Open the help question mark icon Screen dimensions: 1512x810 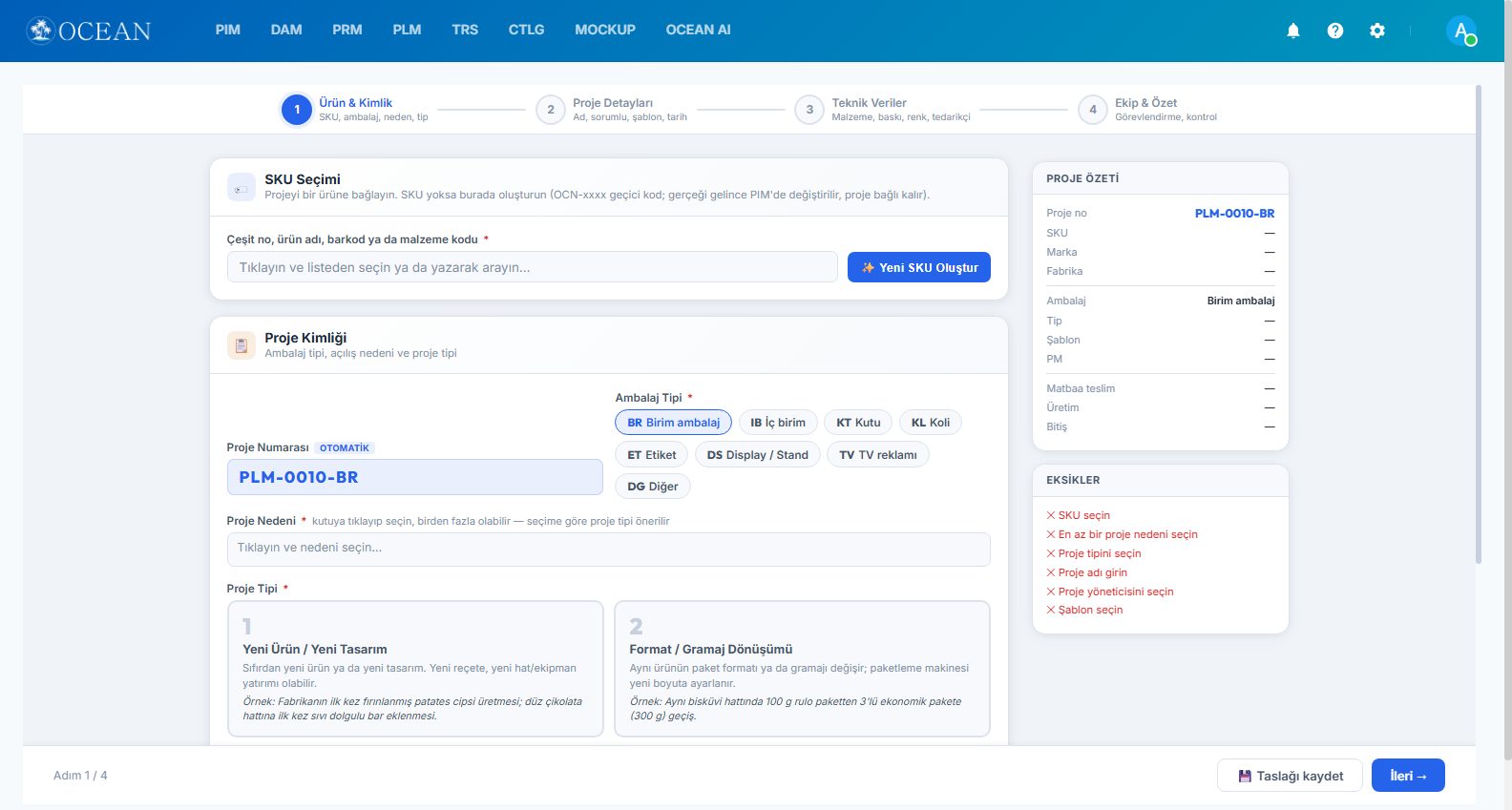(x=1335, y=31)
